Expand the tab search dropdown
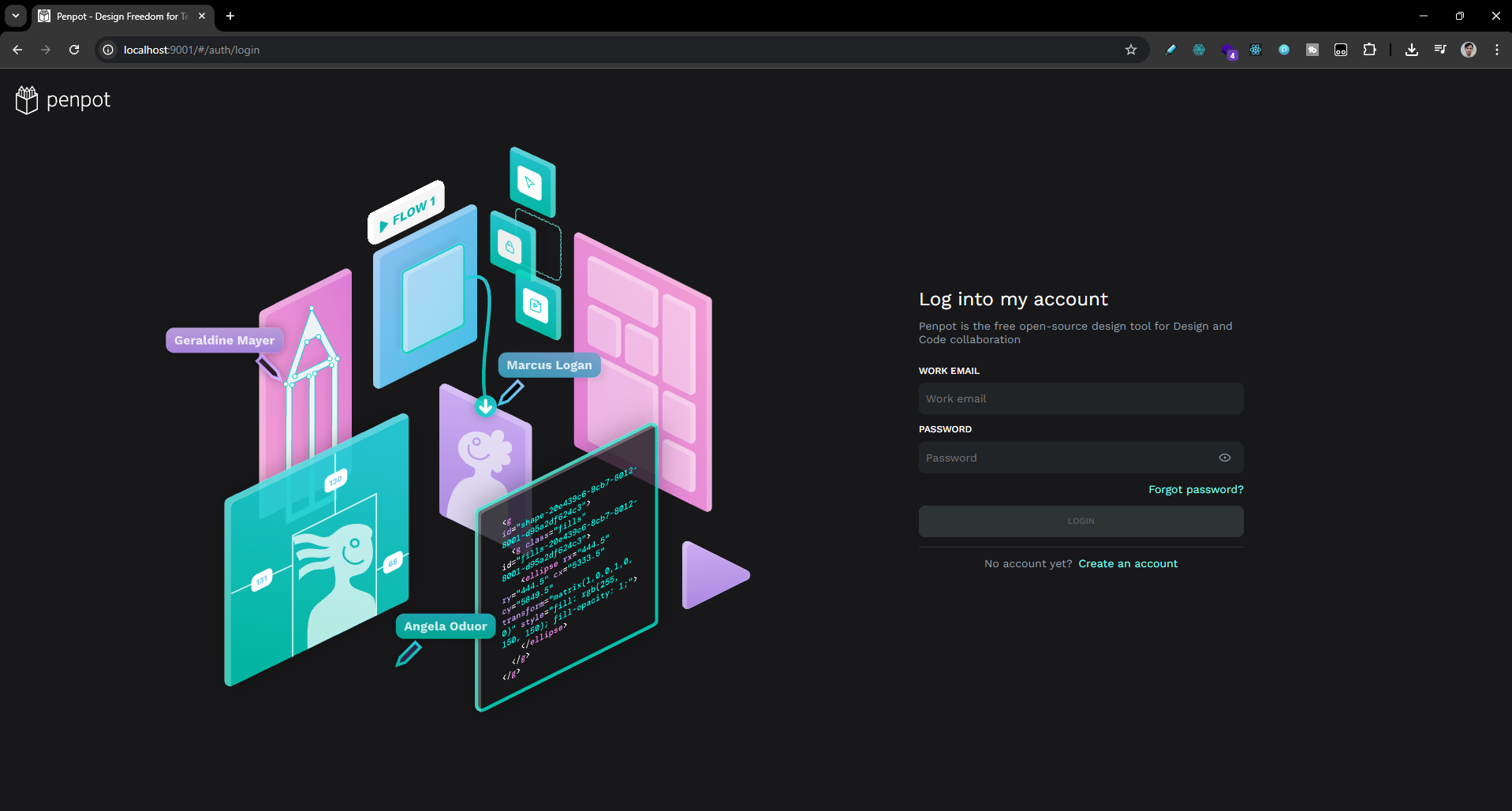The image size is (1512, 811). point(16,16)
